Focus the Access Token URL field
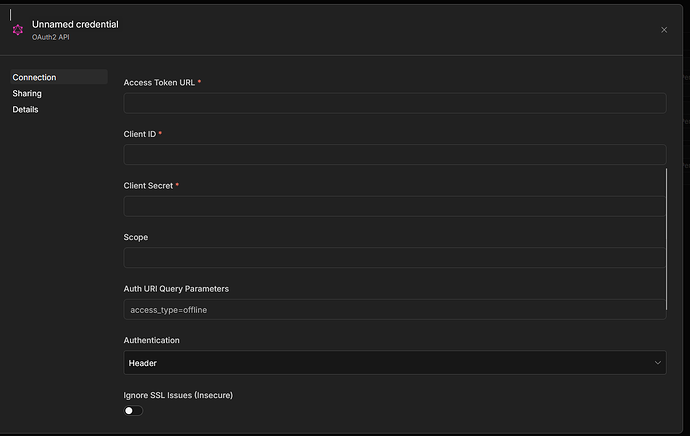This screenshot has width=690, height=436. tap(394, 103)
